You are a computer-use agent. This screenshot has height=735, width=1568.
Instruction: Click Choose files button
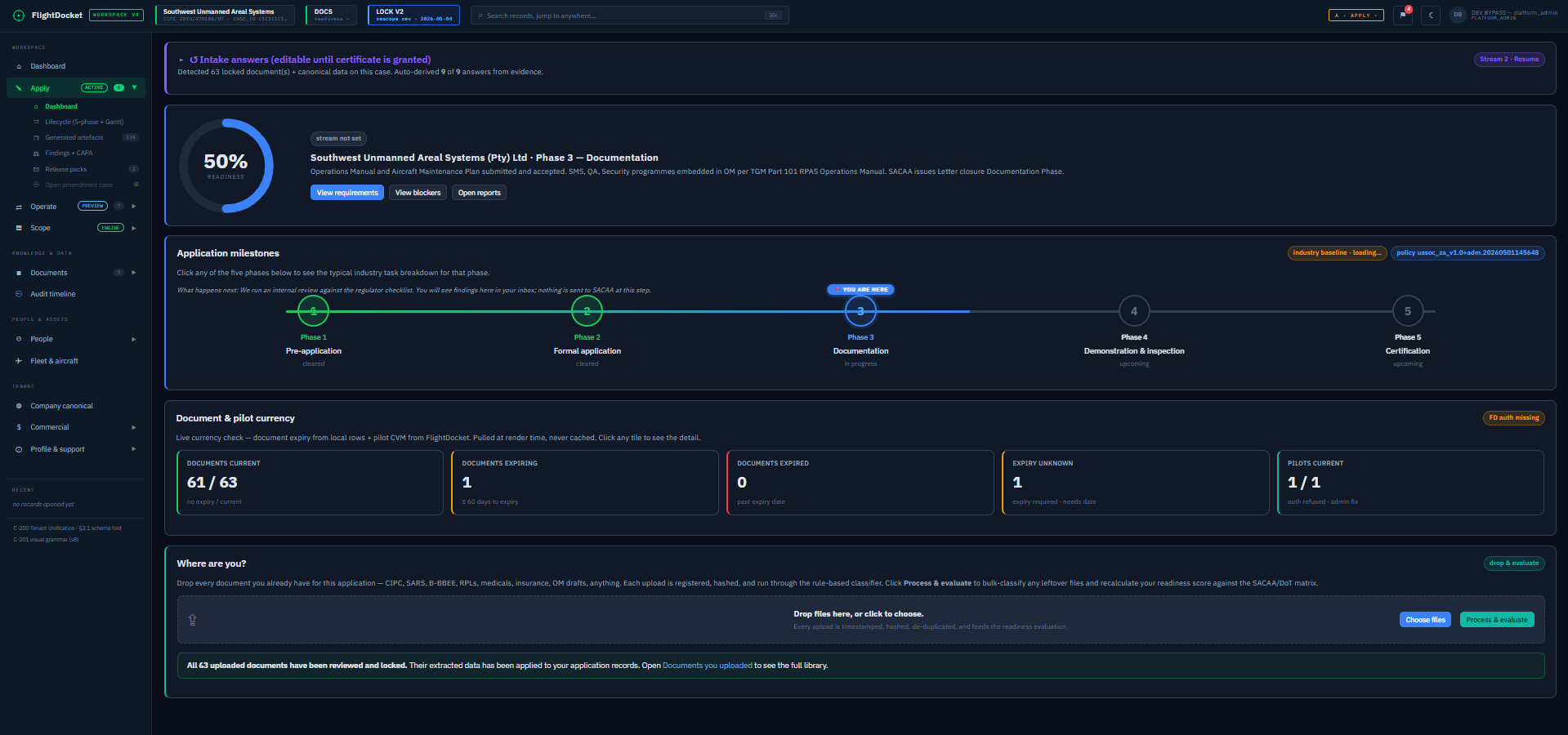coord(1425,620)
